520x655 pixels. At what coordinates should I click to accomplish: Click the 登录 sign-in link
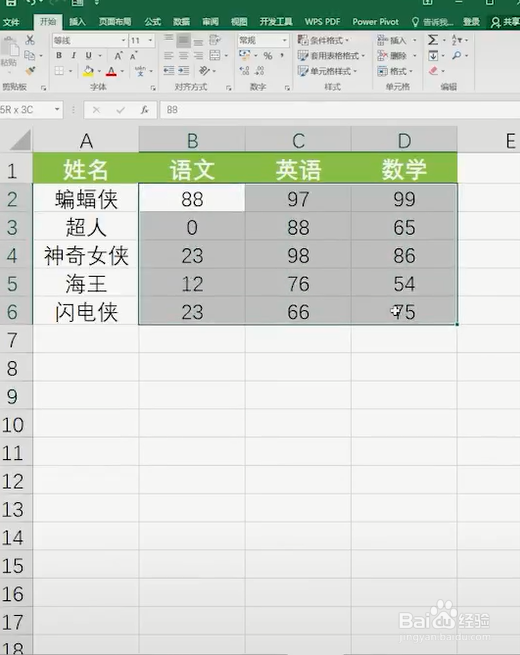coord(471,22)
